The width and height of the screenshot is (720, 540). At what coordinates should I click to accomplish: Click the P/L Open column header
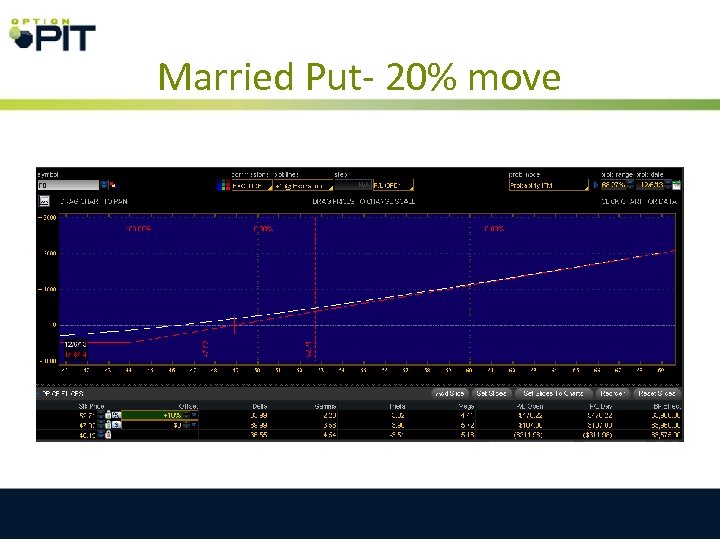(529, 406)
